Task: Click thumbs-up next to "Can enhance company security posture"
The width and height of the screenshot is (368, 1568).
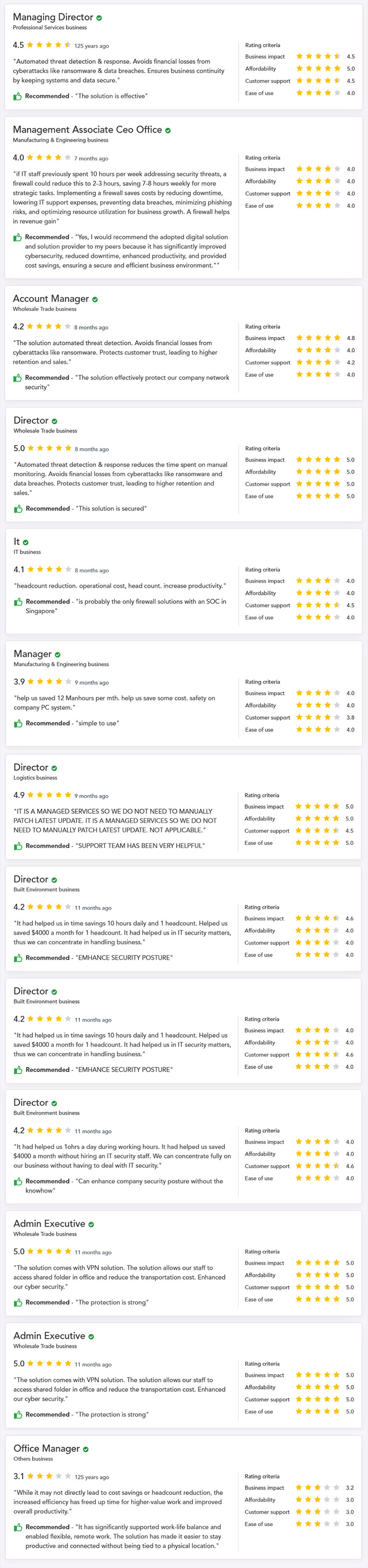Action: click(18, 1181)
